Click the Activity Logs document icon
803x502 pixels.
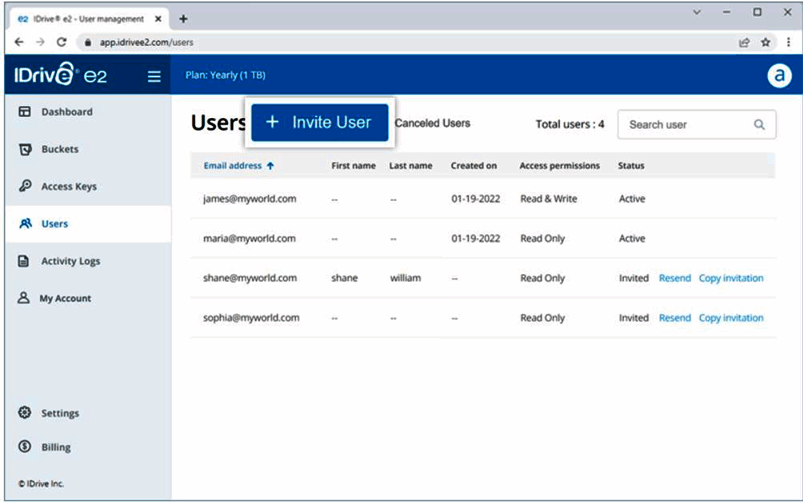tap(24, 262)
